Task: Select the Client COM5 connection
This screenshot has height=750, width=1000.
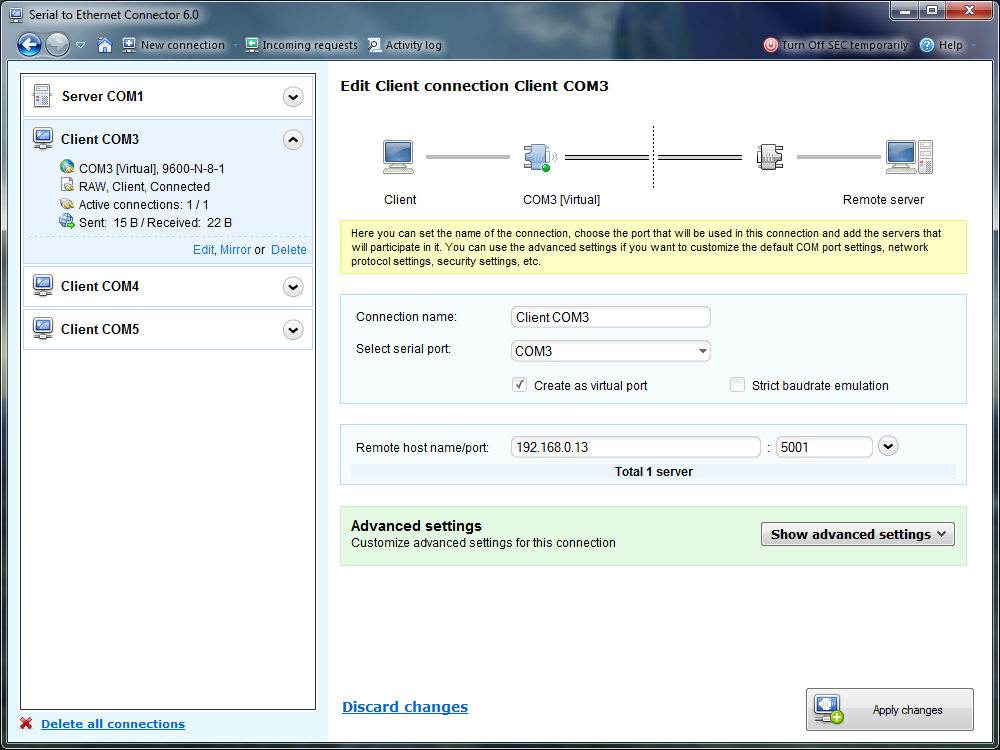Action: (168, 330)
